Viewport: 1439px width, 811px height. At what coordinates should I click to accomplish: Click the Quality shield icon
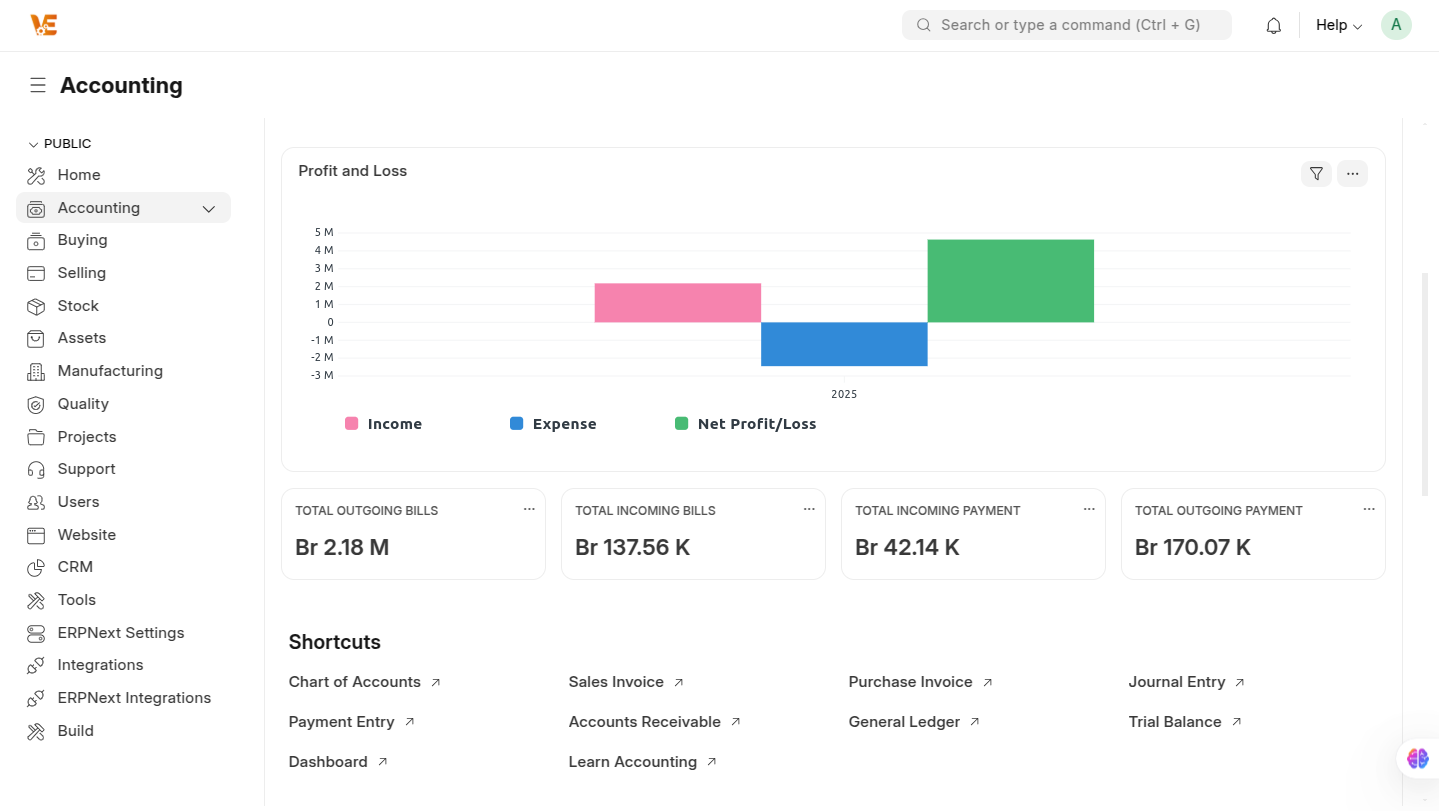[37, 405]
